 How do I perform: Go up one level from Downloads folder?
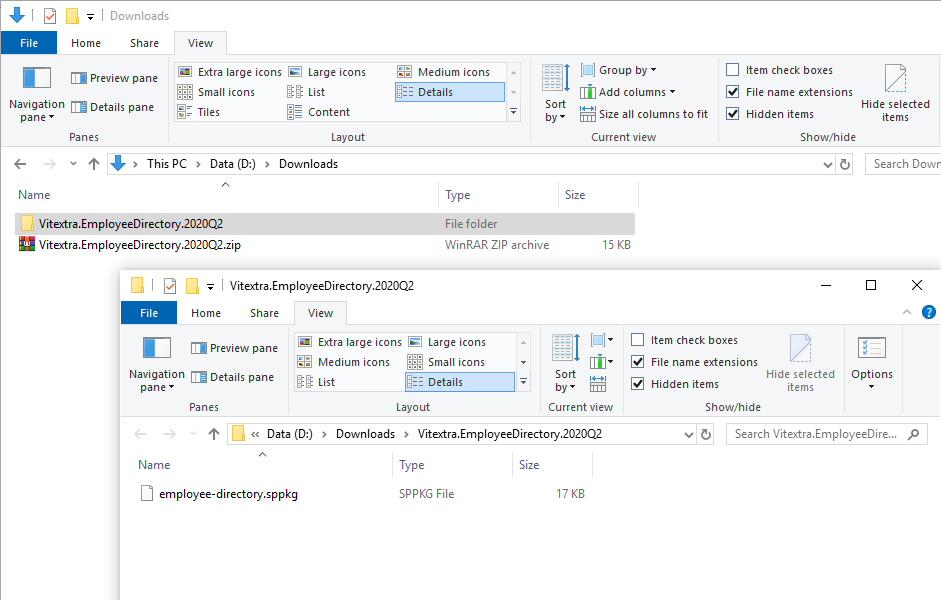point(94,164)
